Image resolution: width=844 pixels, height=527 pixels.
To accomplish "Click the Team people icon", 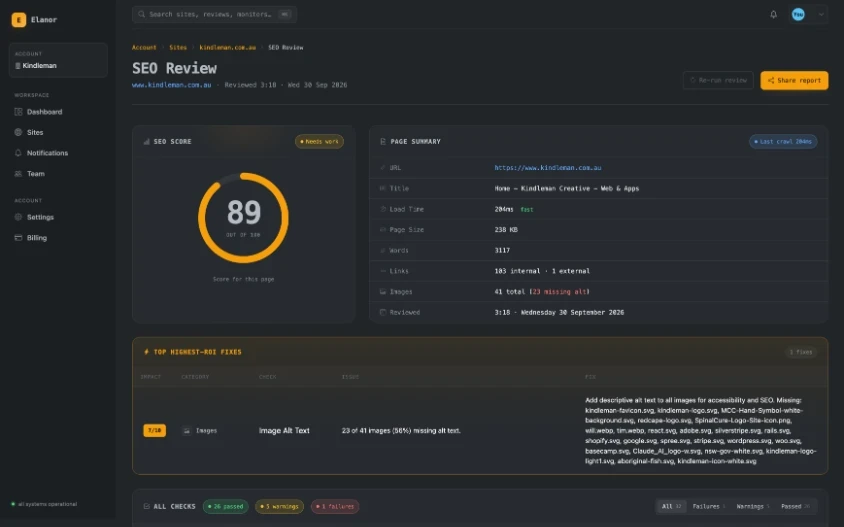I will 18,174.
